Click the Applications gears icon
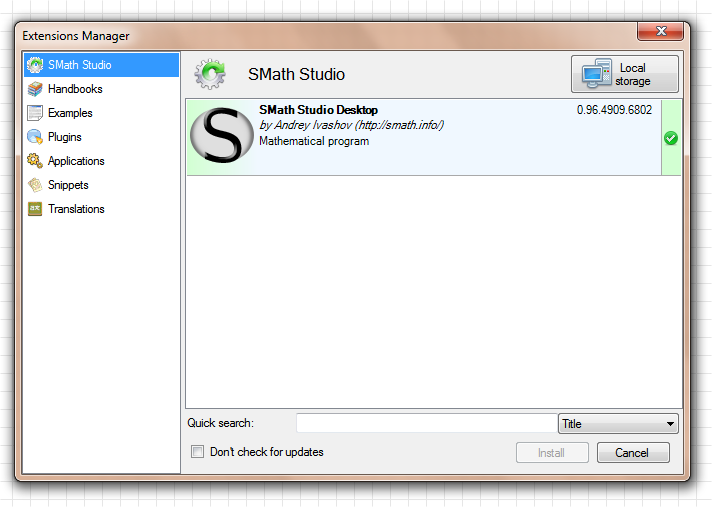 coord(35,161)
